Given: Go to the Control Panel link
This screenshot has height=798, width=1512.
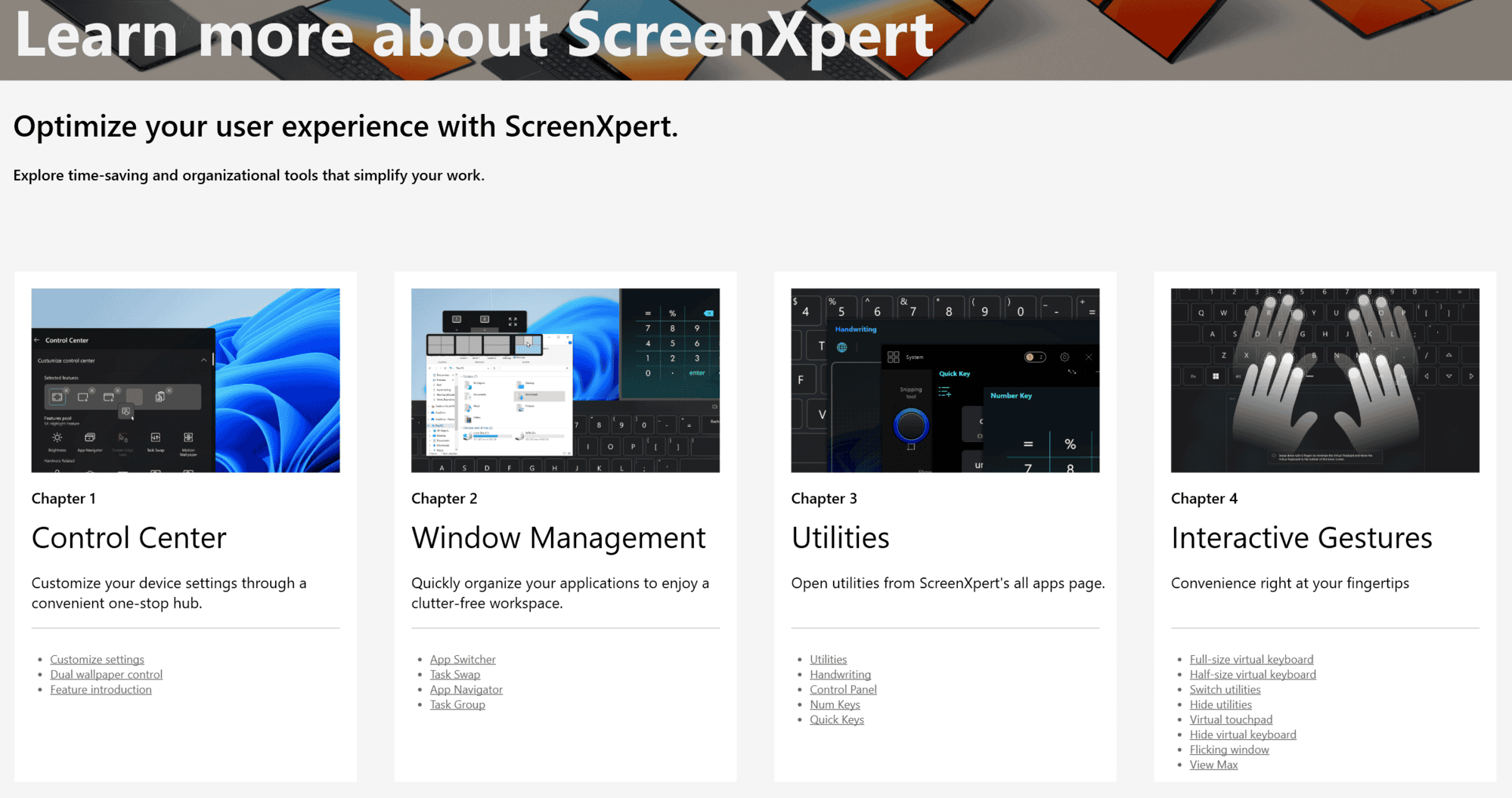Looking at the screenshot, I should tap(843, 690).
